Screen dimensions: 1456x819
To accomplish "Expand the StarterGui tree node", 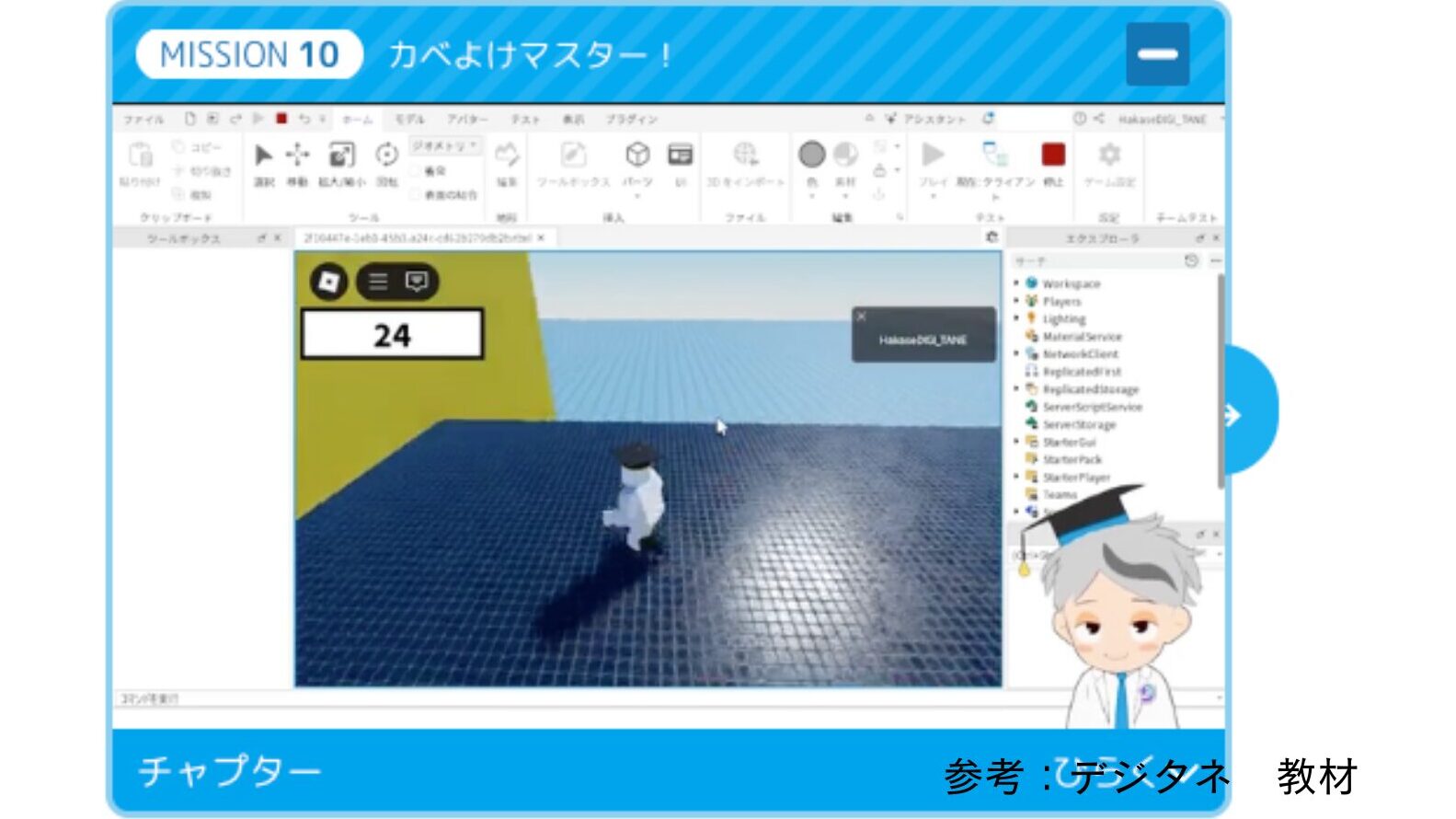I will pos(1016,442).
